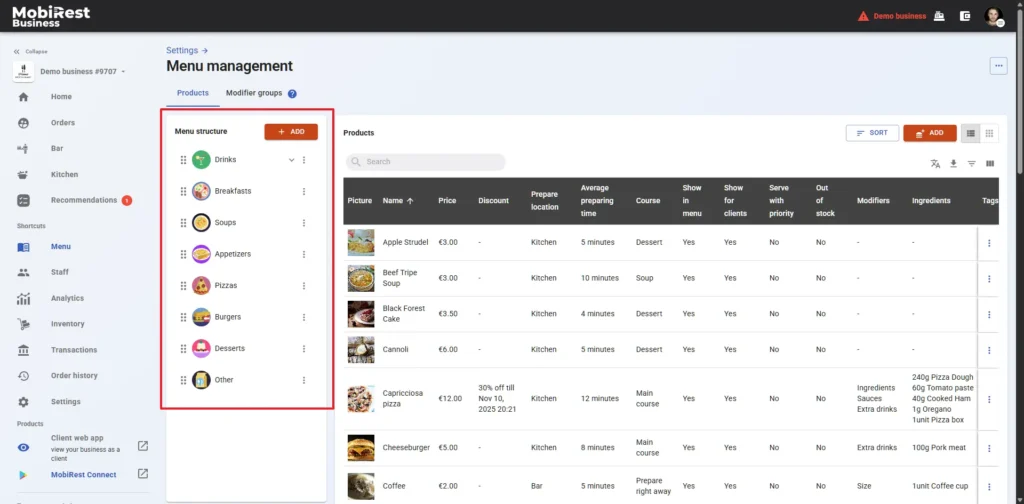Open Inventory in the sidebar

[67, 324]
